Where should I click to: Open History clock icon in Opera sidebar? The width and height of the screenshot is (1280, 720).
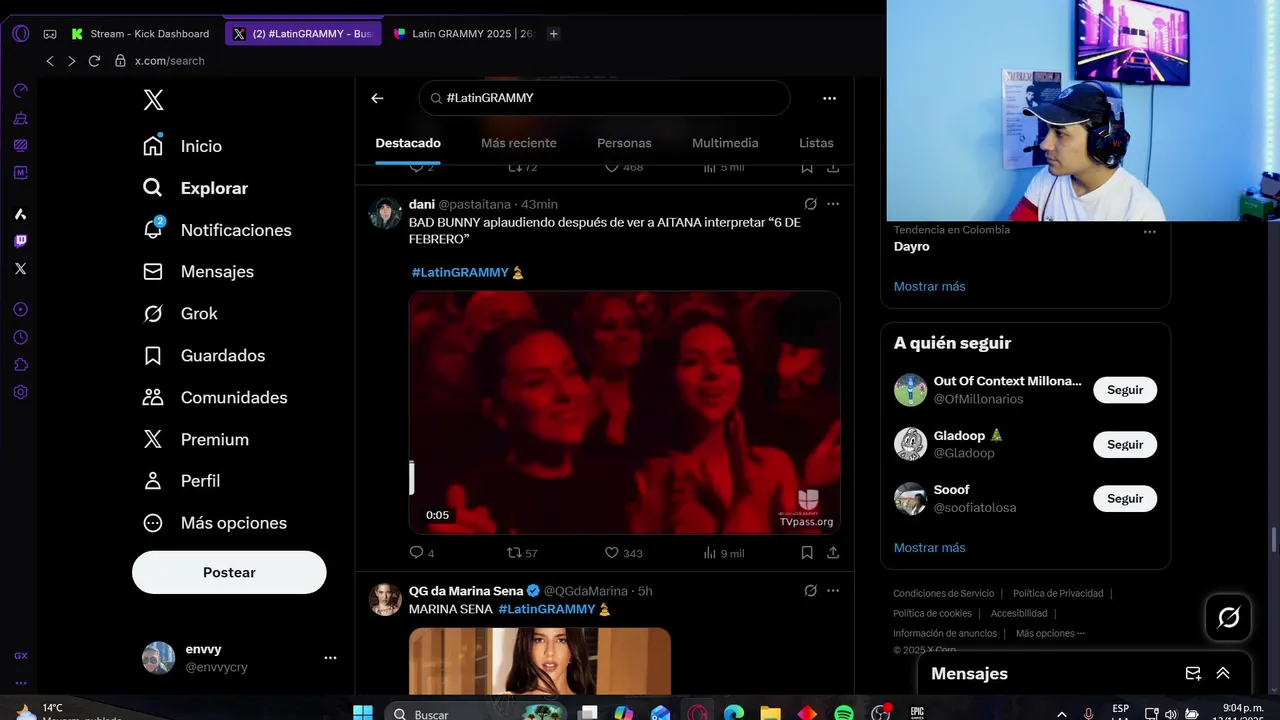pyautogui.click(x=20, y=337)
